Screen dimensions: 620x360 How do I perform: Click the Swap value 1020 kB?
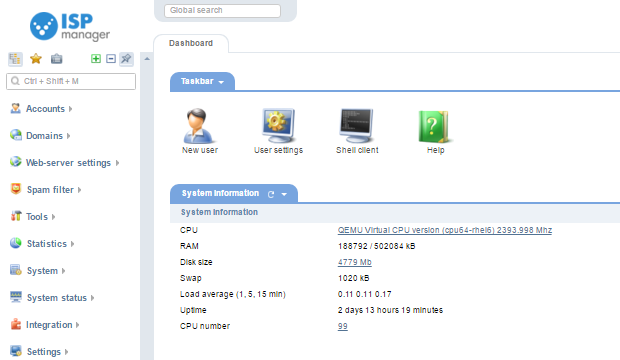pyautogui.click(x=353, y=278)
